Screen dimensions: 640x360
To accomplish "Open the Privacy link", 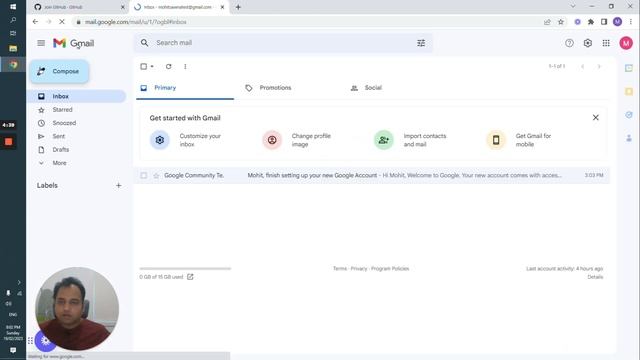I will coord(359,269).
